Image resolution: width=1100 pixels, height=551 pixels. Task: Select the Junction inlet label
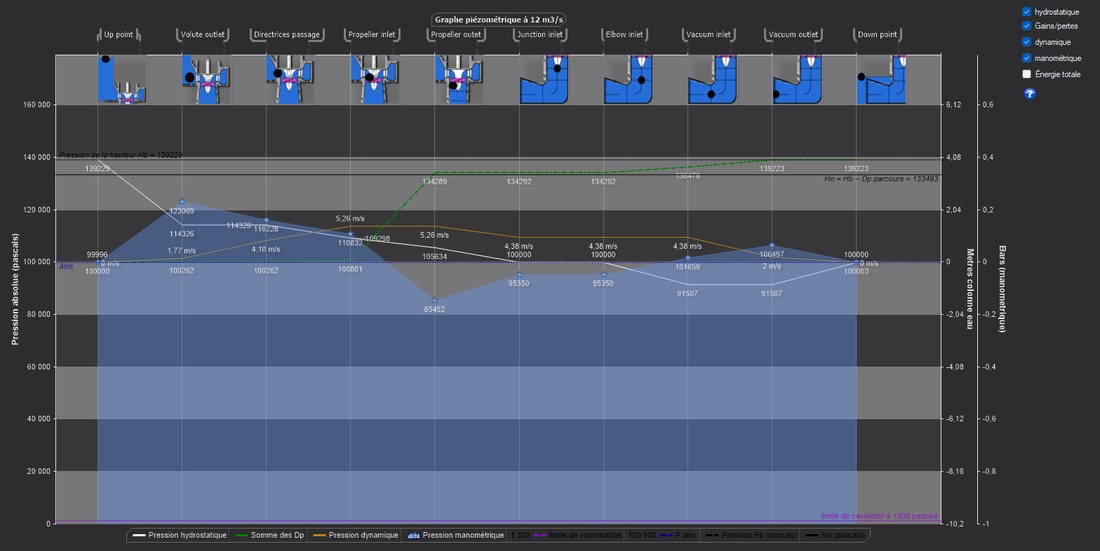pyautogui.click(x=540, y=34)
